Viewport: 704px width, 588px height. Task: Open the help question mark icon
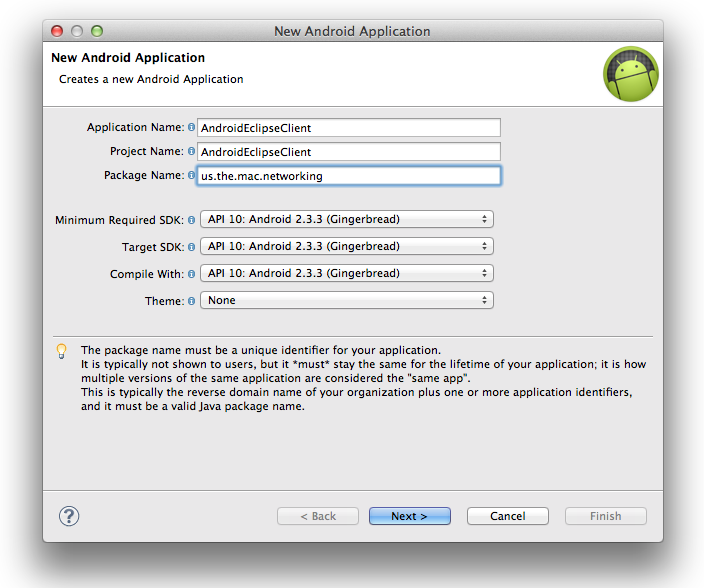pos(69,516)
